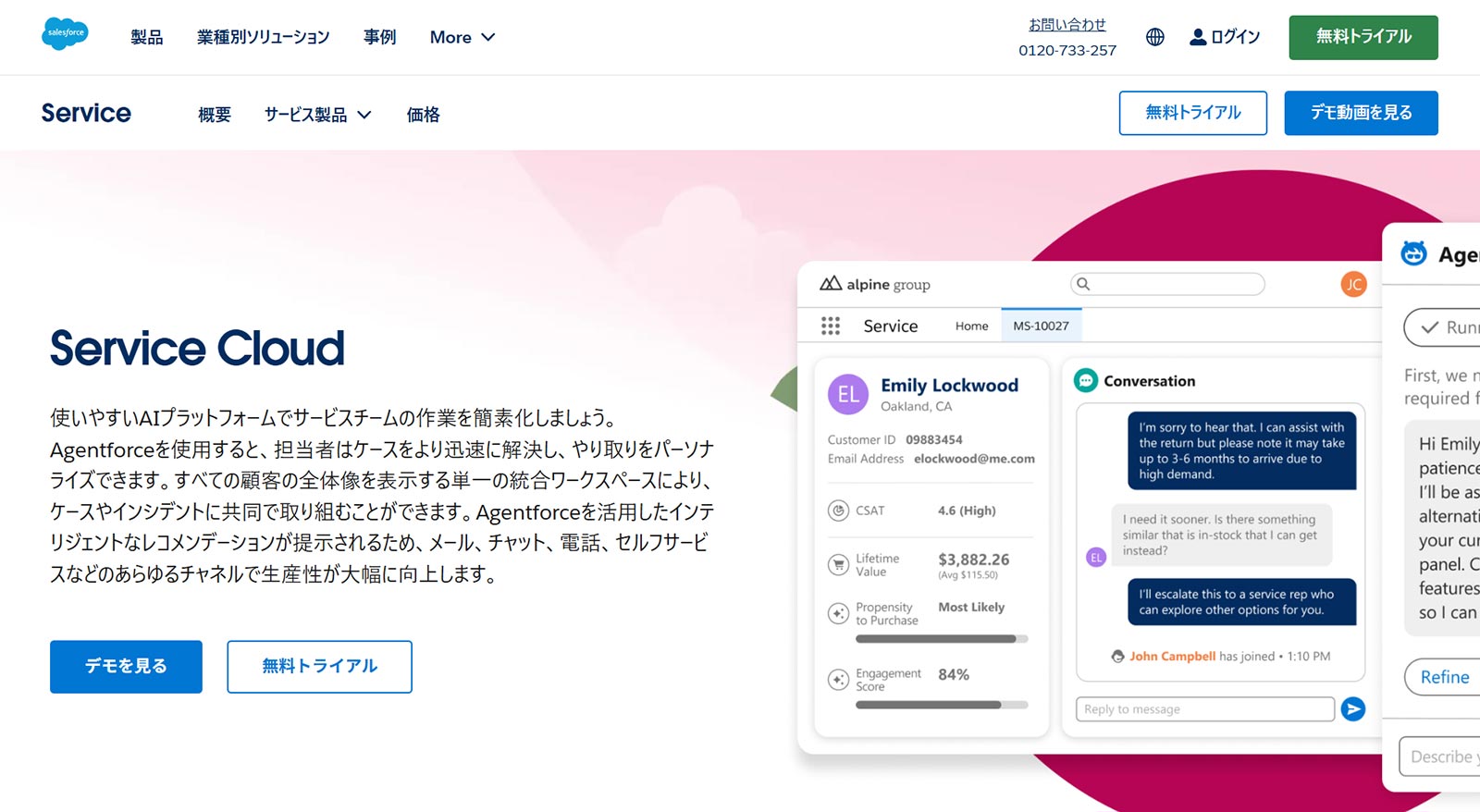Click the green 無料トライアル button
The image size is (1480, 812).
point(1363,37)
